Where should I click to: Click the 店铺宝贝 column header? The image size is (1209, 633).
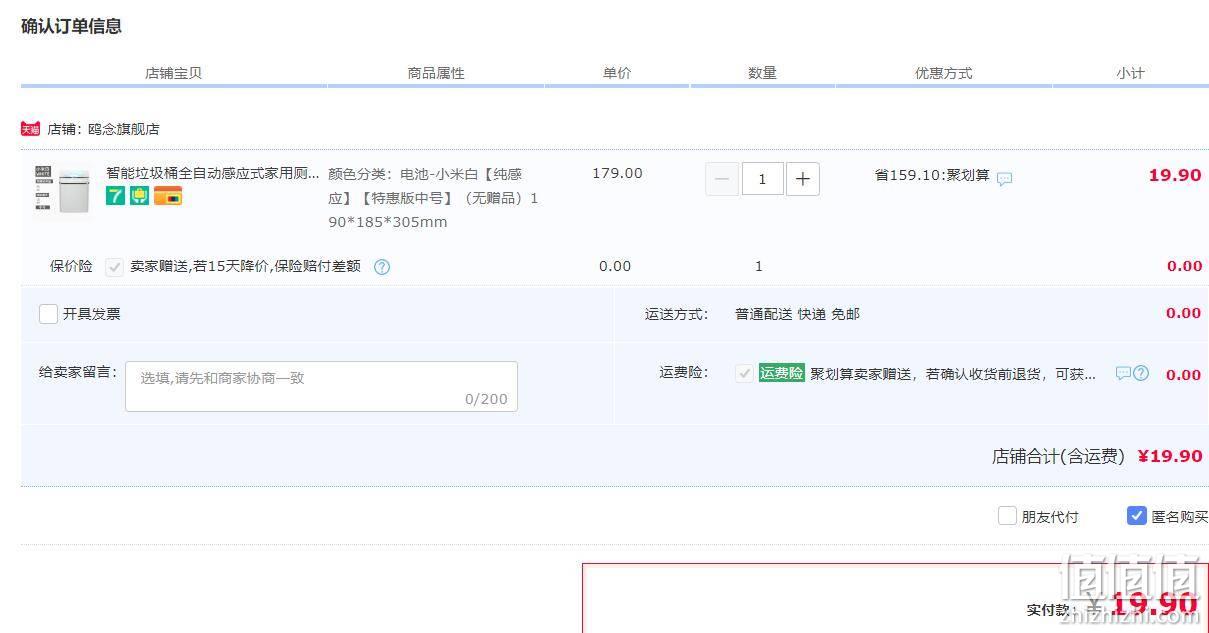point(174,73)
